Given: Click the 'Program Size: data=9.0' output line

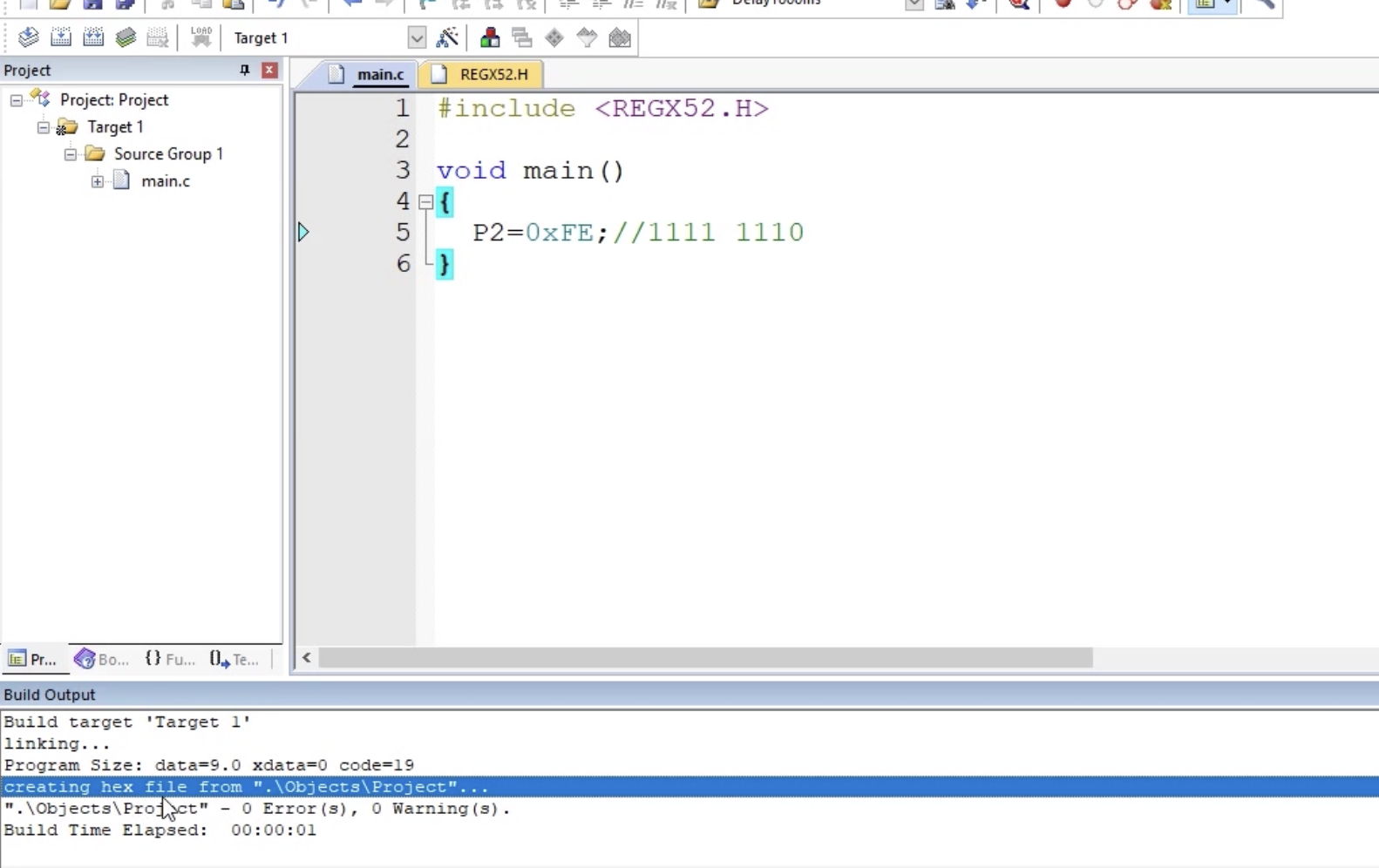Looking at the screenshot, I should (x=209, y=765).
